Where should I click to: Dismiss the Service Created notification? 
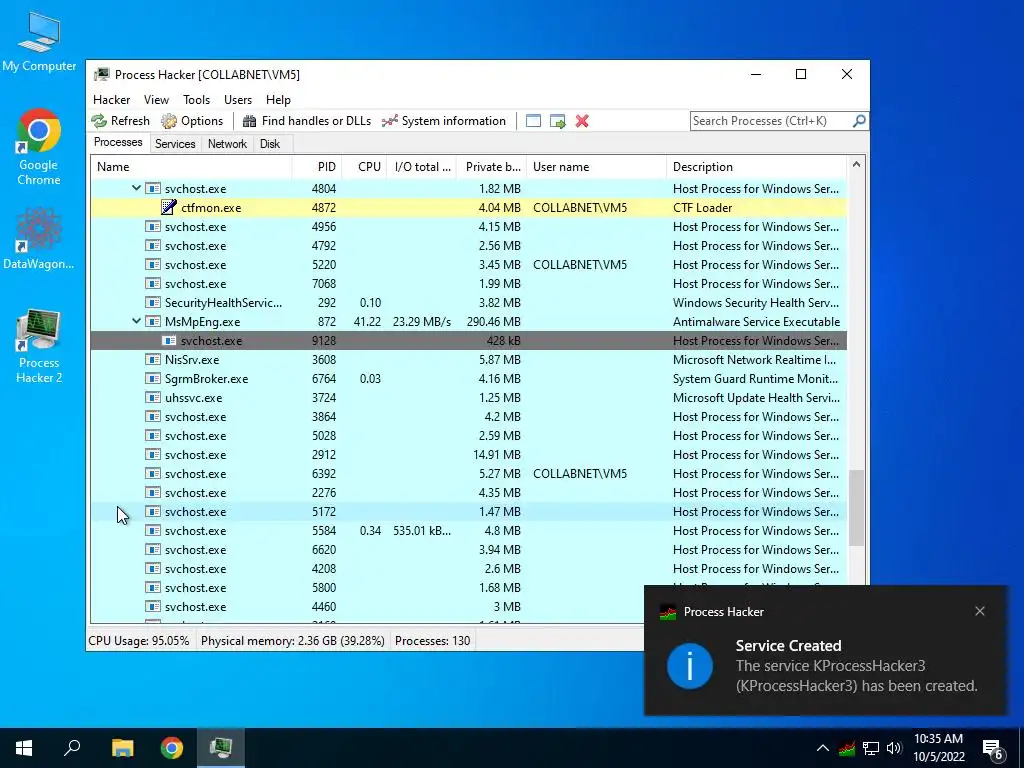[980, 611]
